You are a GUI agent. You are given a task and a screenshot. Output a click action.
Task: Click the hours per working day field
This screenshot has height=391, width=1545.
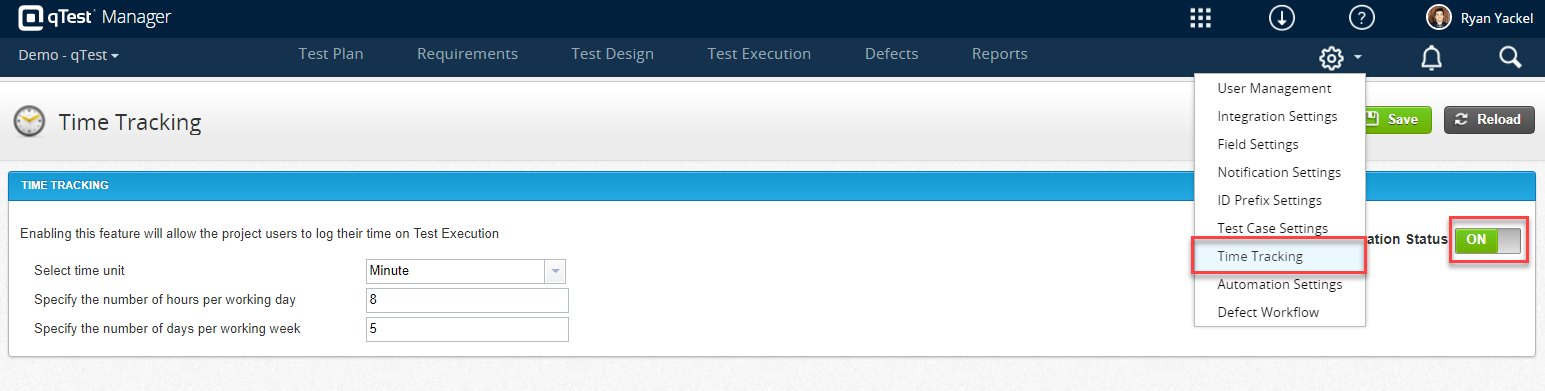tap(467, 300)
